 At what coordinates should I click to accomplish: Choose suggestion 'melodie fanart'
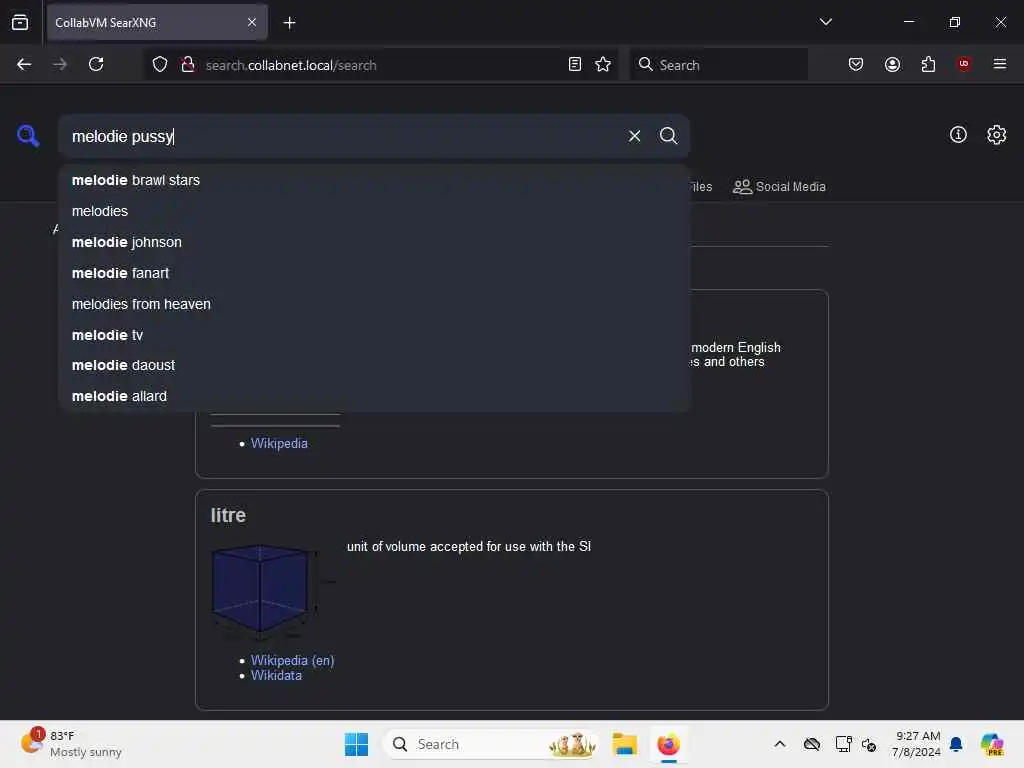pos(374,273)
